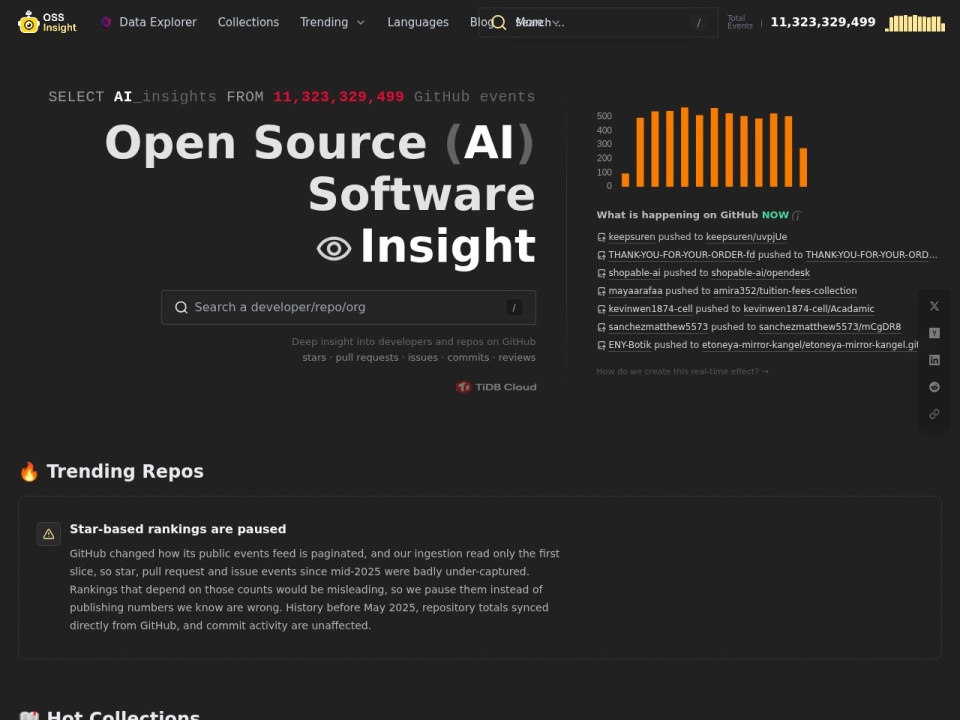Click the push event icon beside shopable-ai
960x720 pixels.
601,274
